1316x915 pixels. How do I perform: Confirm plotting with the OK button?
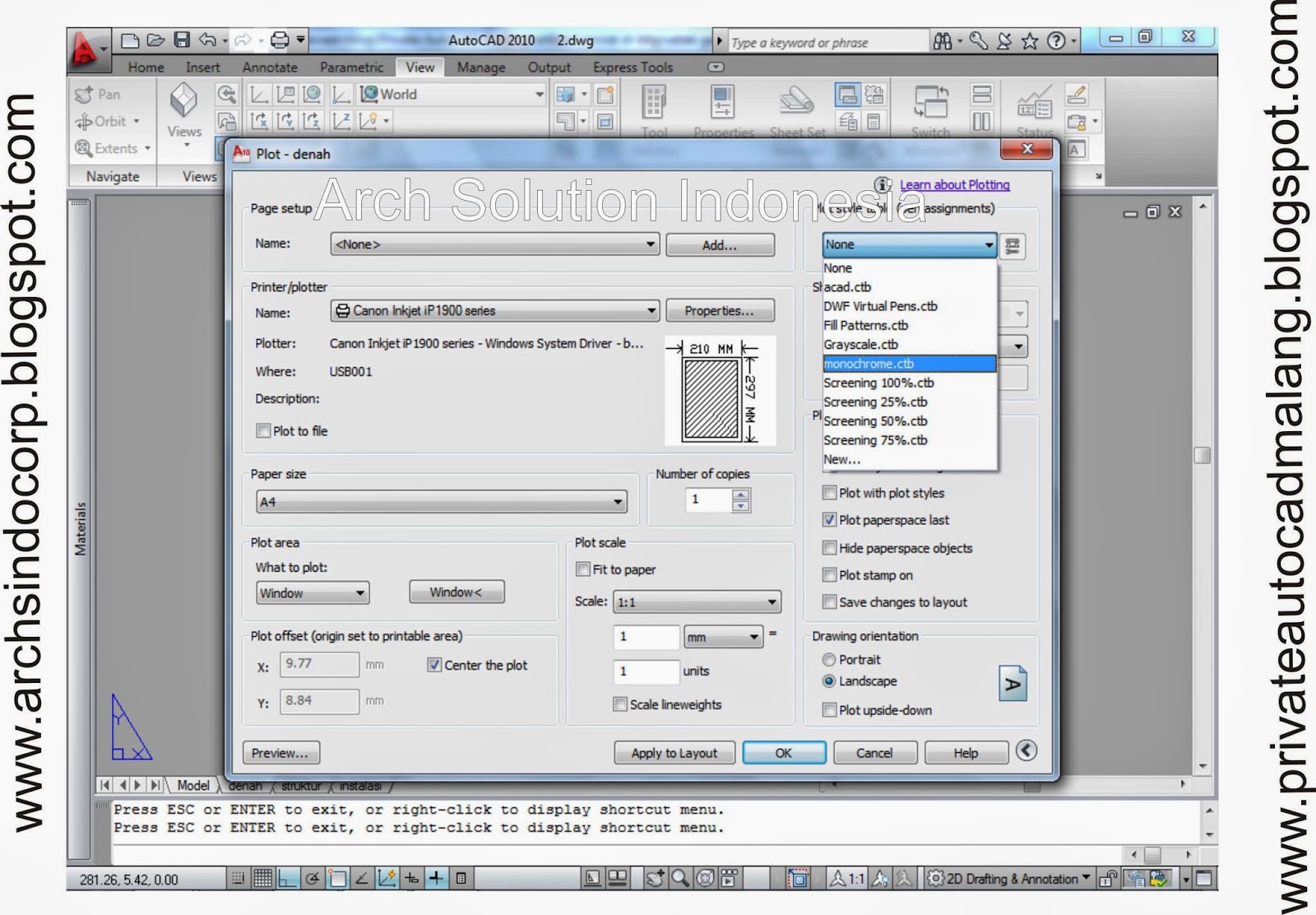pos(784,753)
